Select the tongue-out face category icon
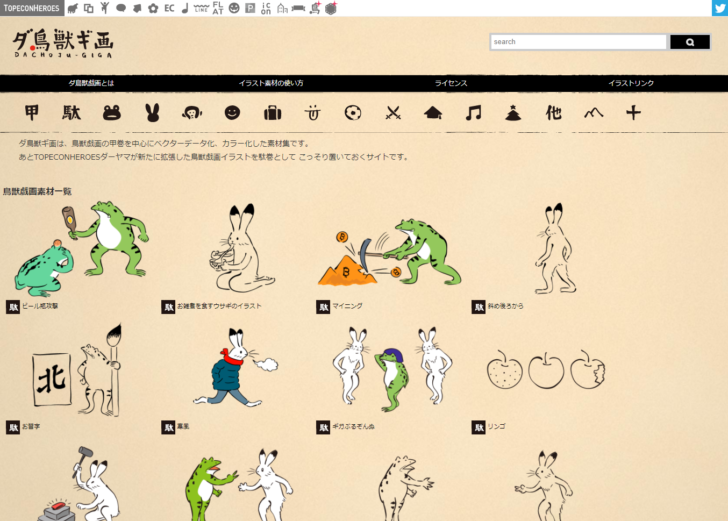 (x=312, y=113)
